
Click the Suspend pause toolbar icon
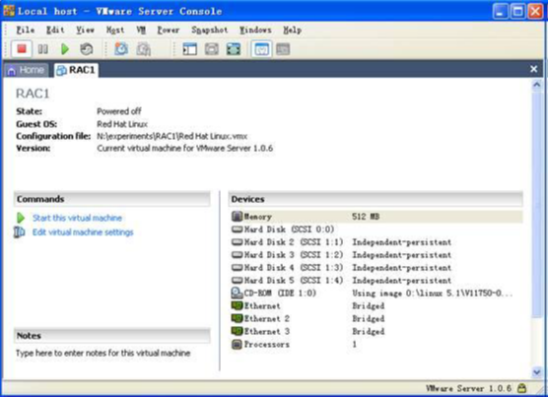[x=43, y=49]
